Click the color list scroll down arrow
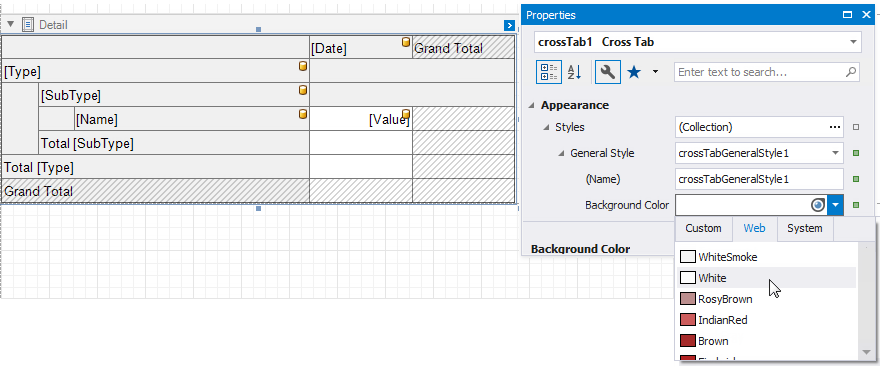 [x=867, y=352]
